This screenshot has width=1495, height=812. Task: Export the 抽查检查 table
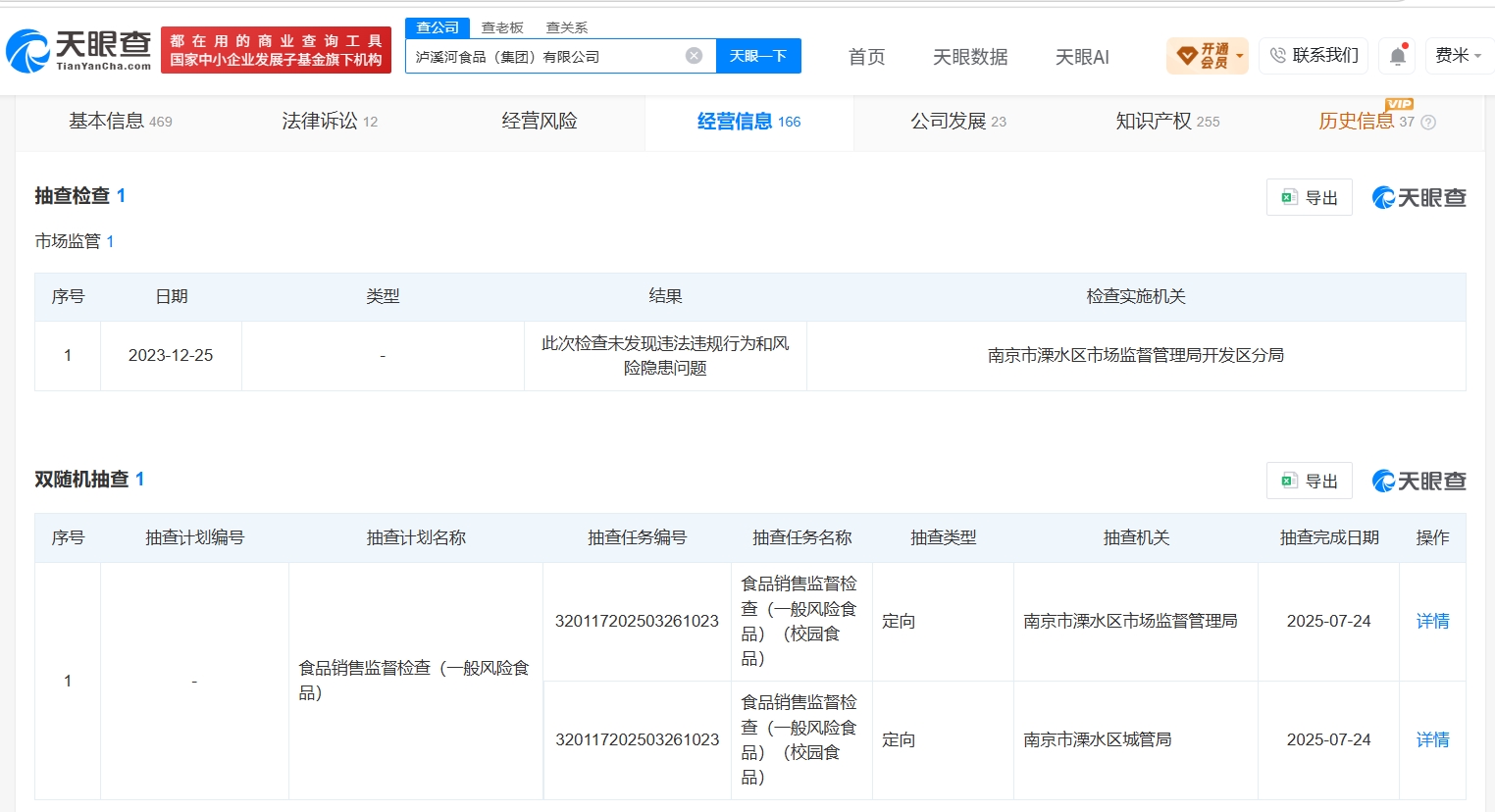(1310, 197)
